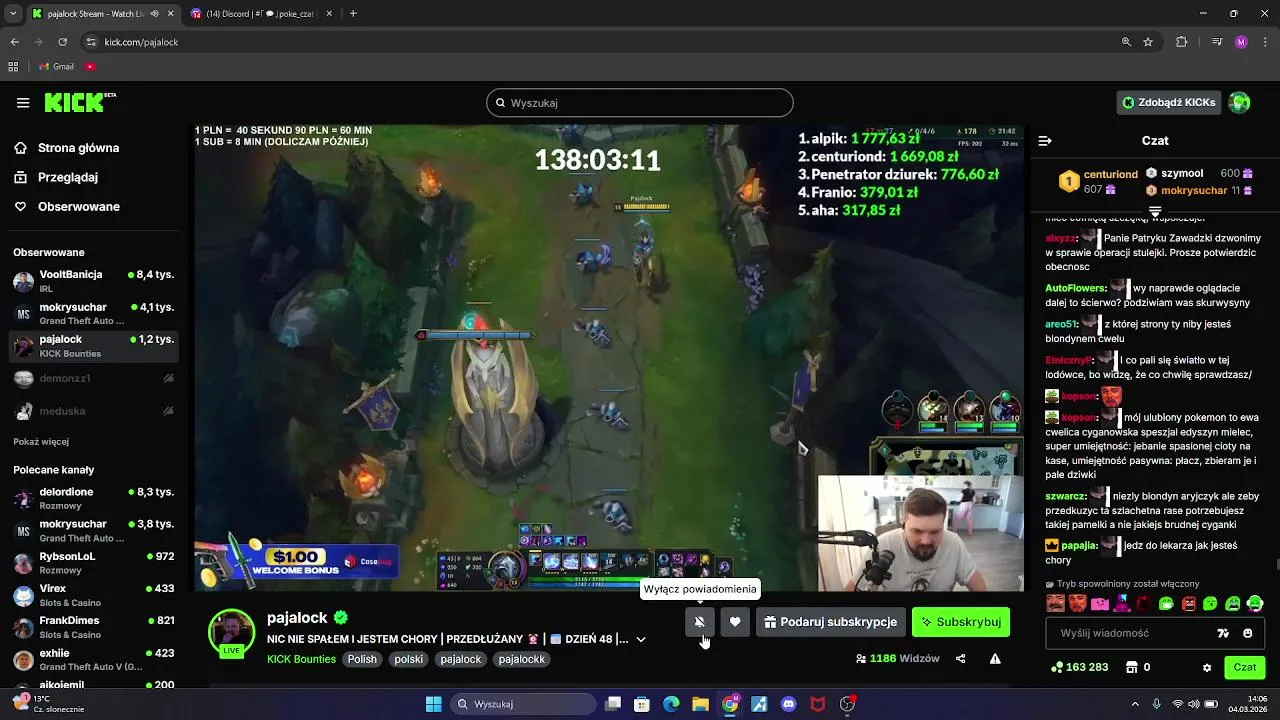Screen dimensions: 1280x720
Task: Click the report warning triangle icon
Action: 995,659
